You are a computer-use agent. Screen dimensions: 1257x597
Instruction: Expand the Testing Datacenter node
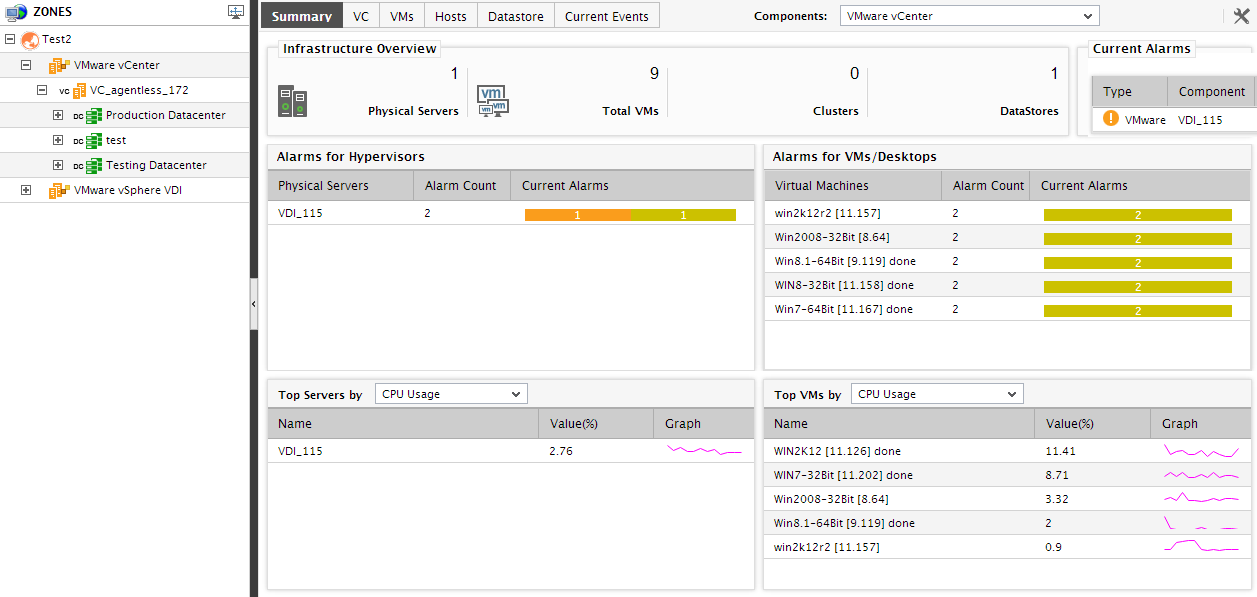(58, 165)
